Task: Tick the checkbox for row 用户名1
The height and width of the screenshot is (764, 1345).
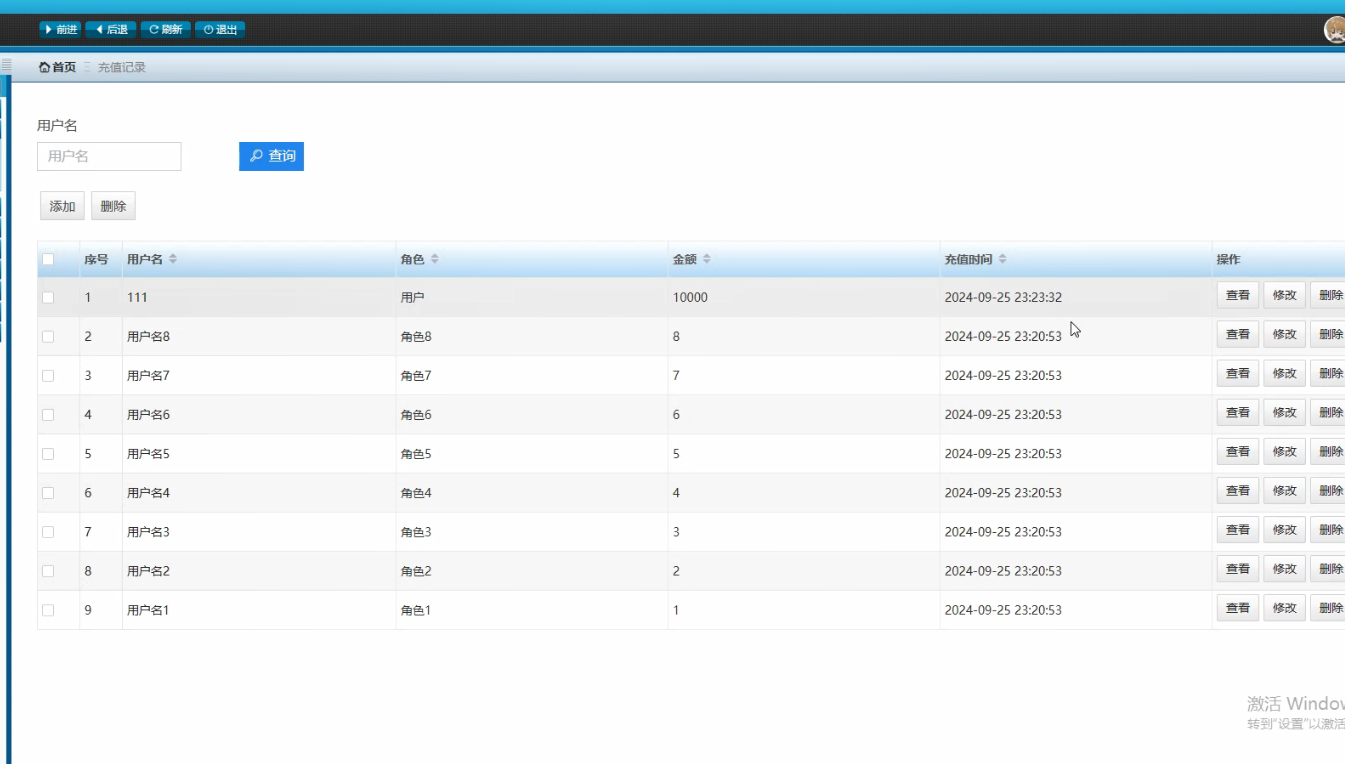Action: click(48, 609)
